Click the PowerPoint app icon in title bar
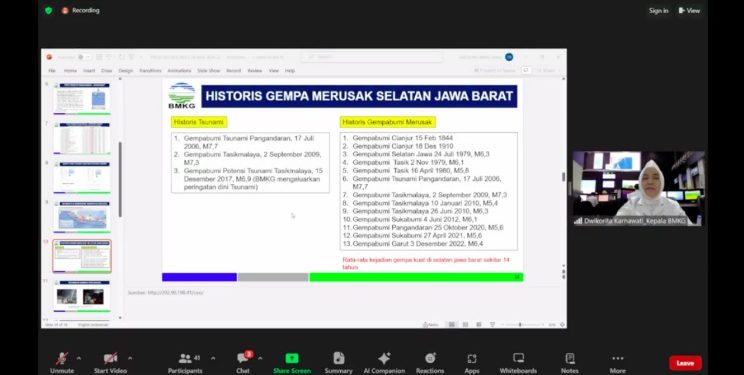The width and height of the screenshot is (744, 375). 49,57
